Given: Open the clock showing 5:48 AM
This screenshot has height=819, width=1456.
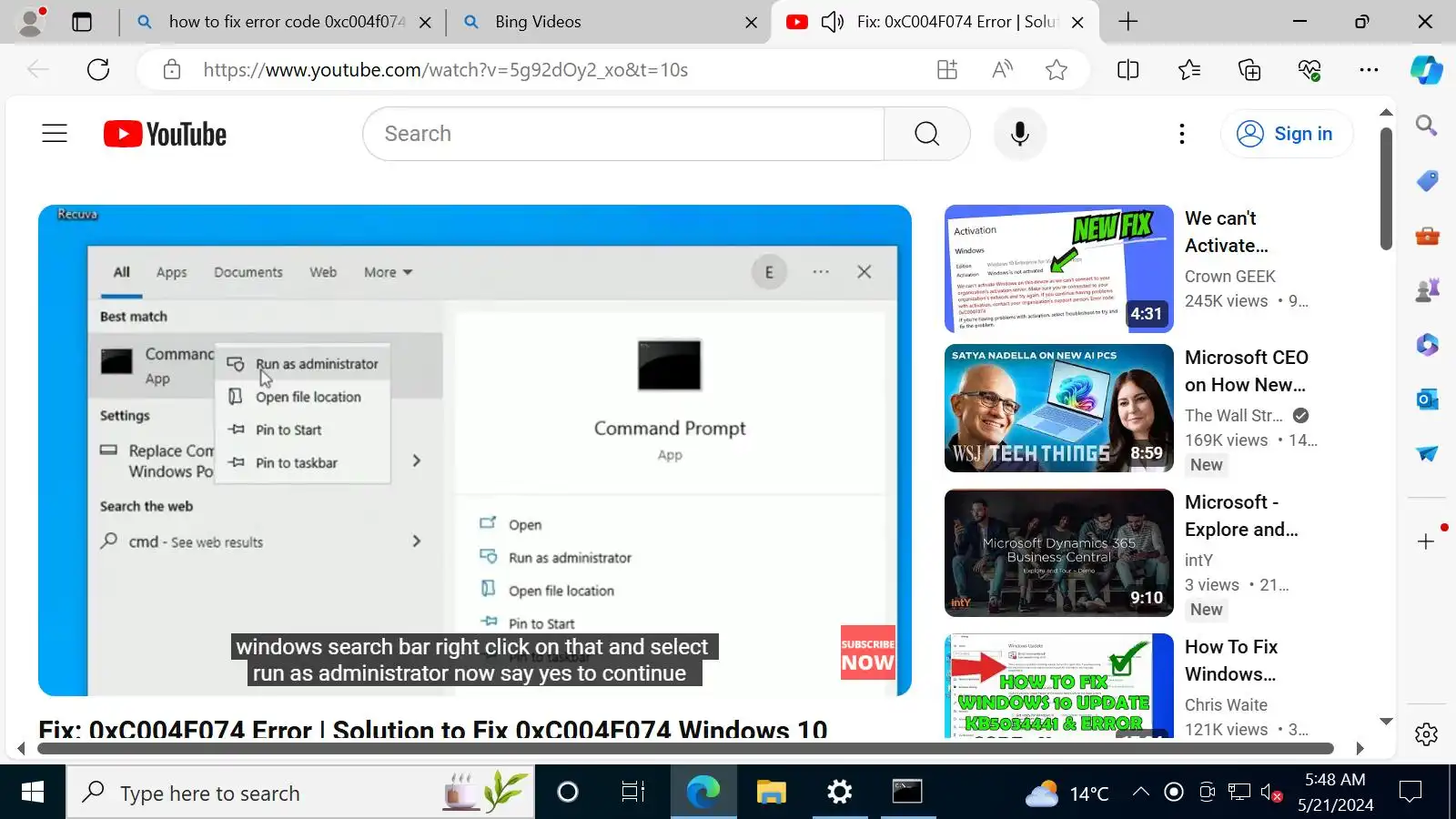Looking at the screenshot, I should (1335, 793).
